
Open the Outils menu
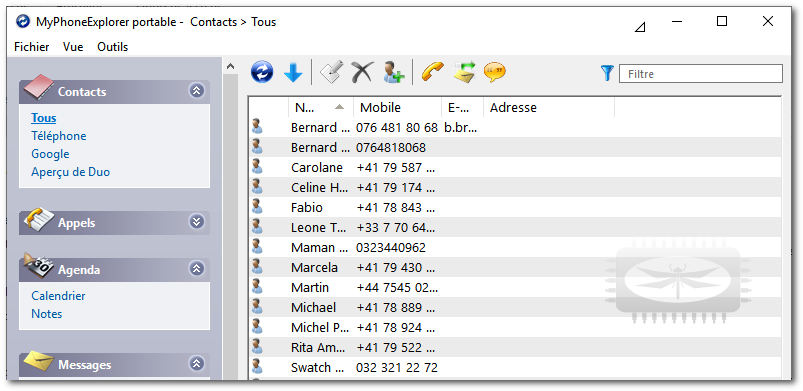[113, 47]
